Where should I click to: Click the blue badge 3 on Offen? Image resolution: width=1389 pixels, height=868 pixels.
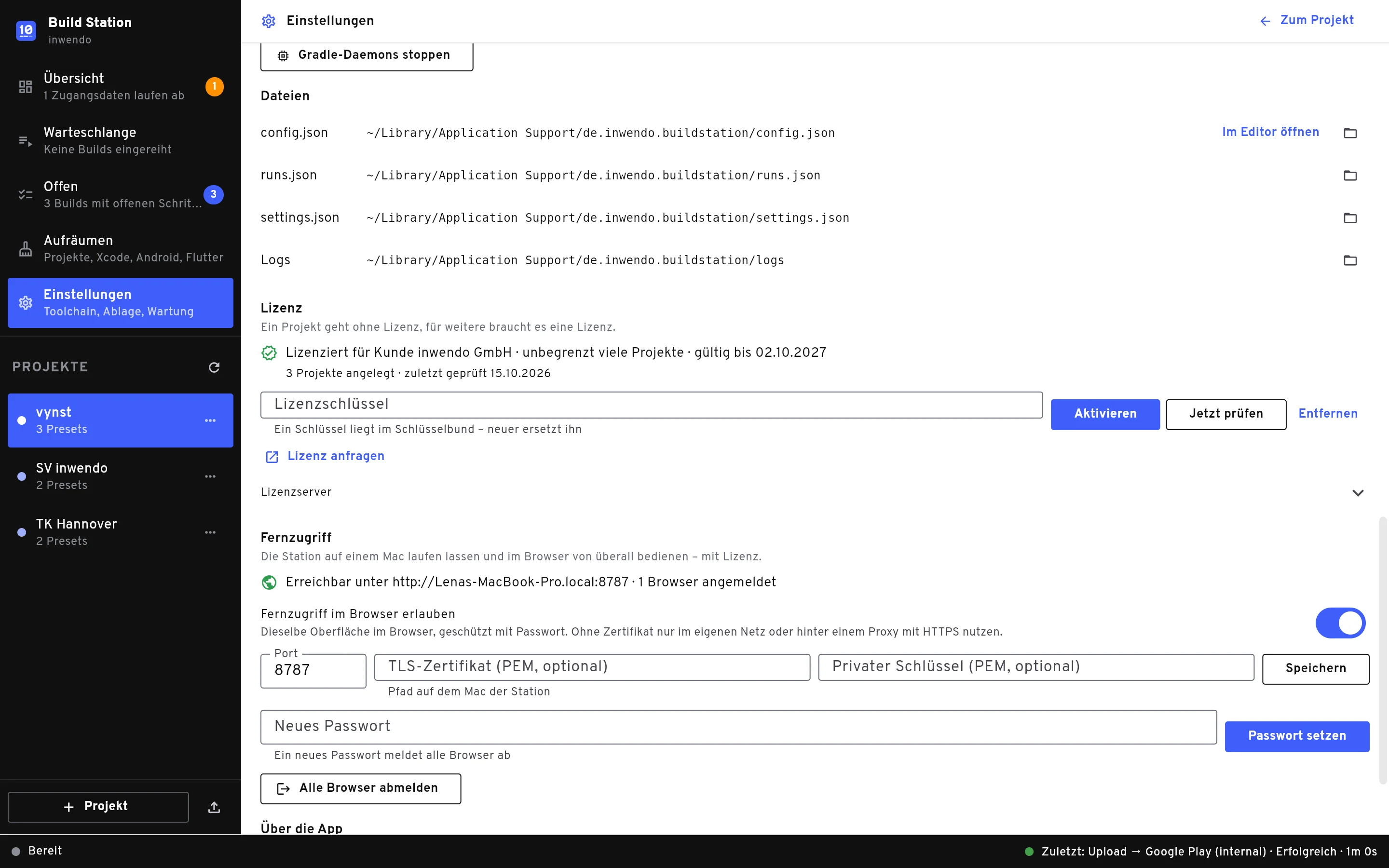[214, 195]
